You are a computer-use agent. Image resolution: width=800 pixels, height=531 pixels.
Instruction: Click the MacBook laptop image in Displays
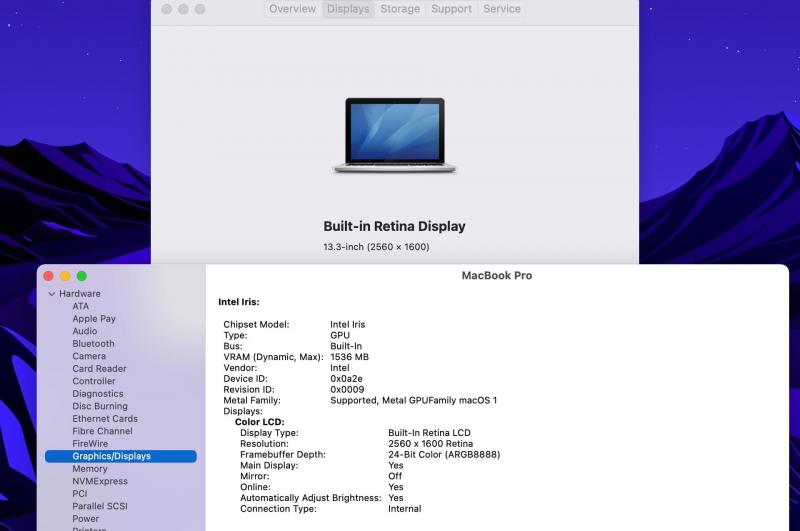(395, 136)
